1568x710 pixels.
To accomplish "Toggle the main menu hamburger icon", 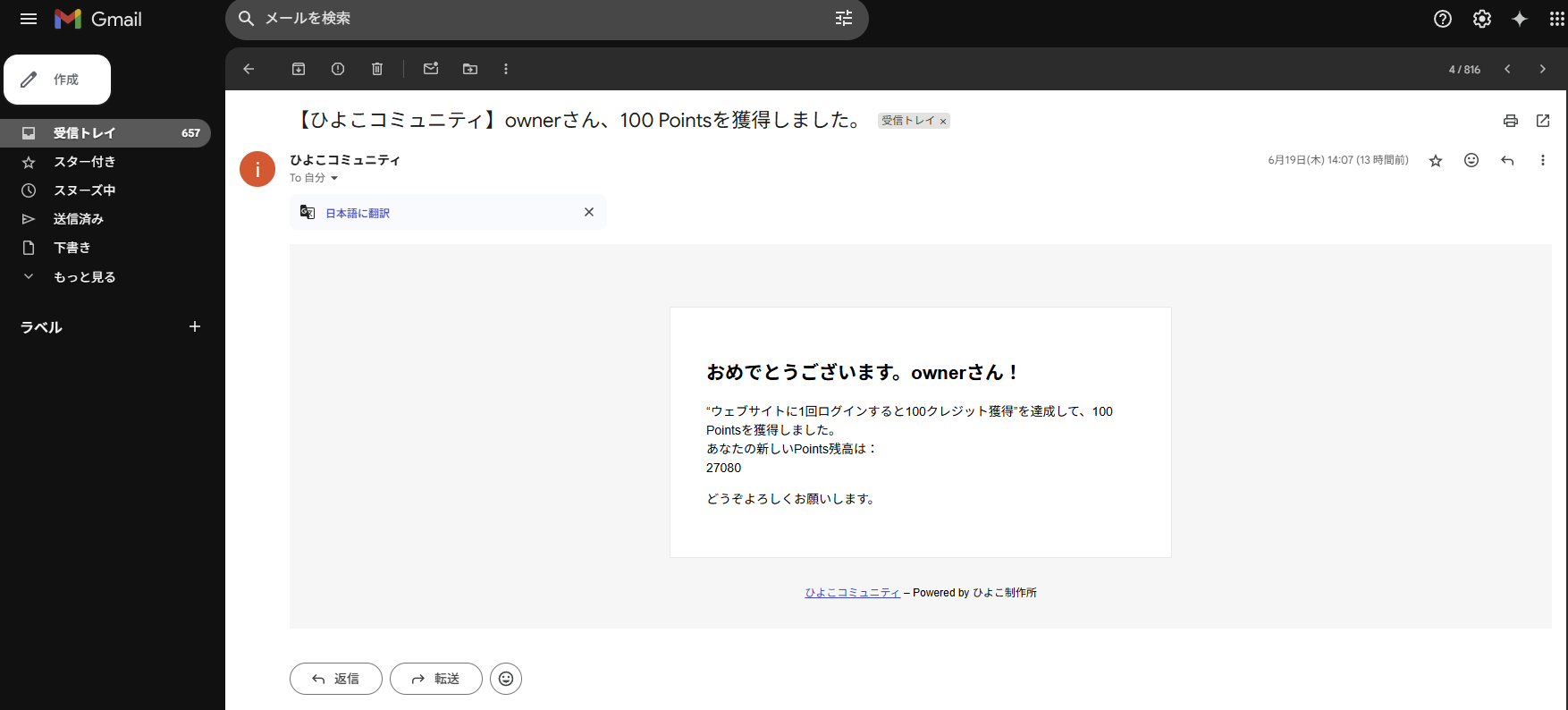I will pos(29,19).
